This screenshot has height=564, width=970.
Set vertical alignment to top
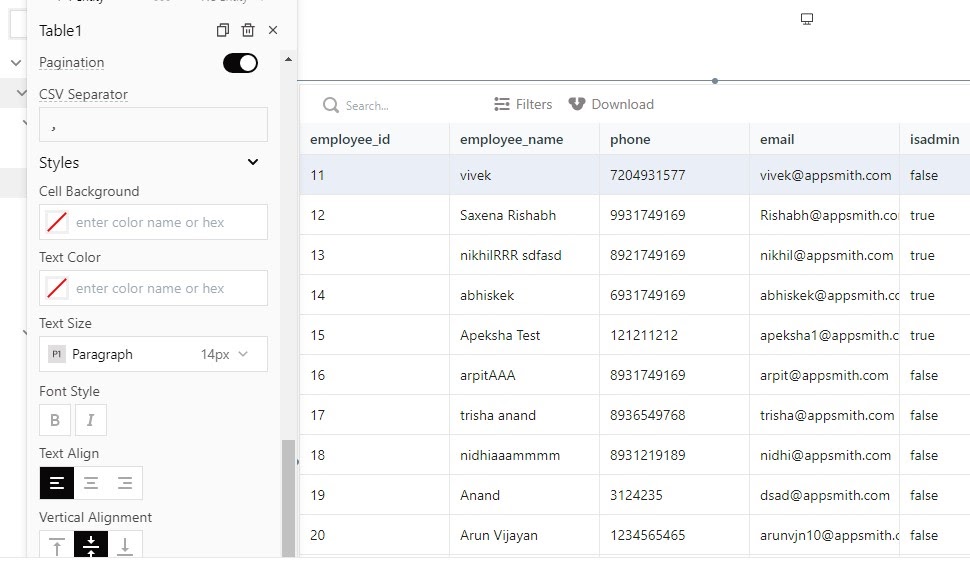click(57, 545)
